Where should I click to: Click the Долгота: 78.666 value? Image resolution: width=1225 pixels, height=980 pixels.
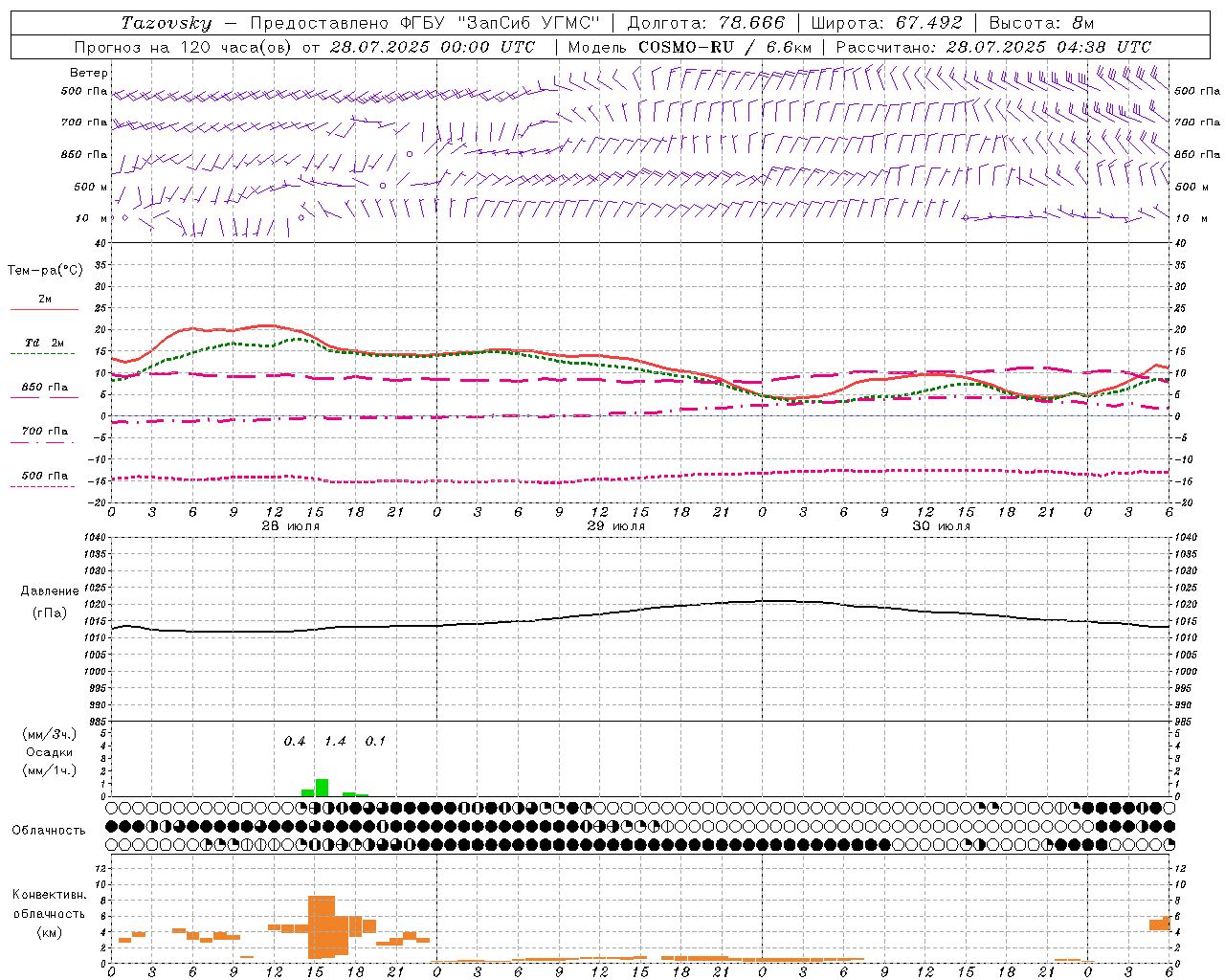pyautogui.click(x=705, y=23)
